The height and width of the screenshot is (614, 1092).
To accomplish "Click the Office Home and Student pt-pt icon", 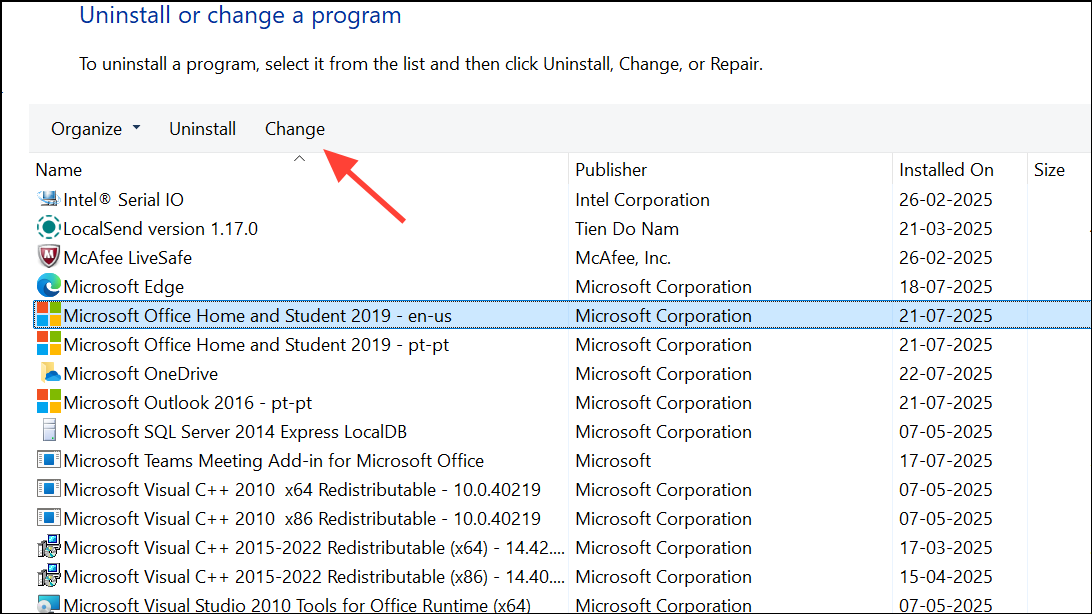I will (x=48, y=344).
